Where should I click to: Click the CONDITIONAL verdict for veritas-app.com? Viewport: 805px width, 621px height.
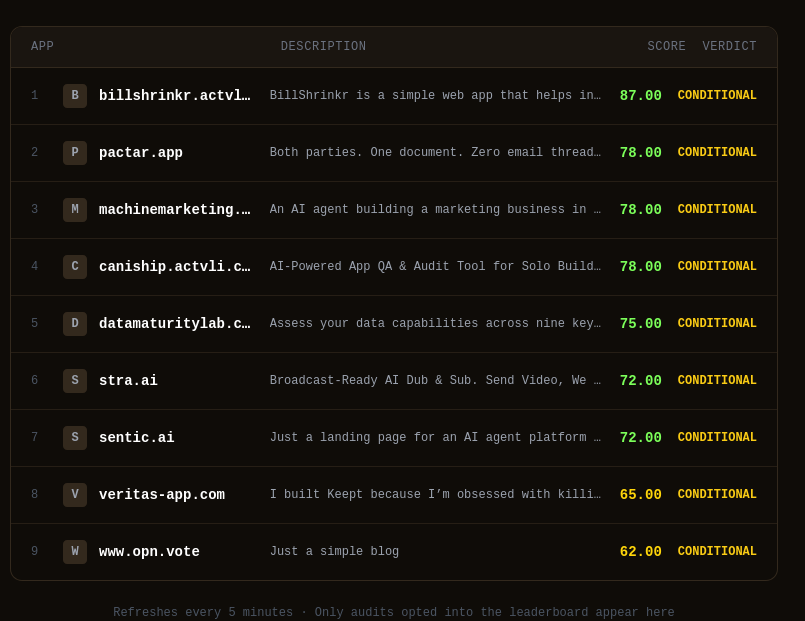click(717, 494)
